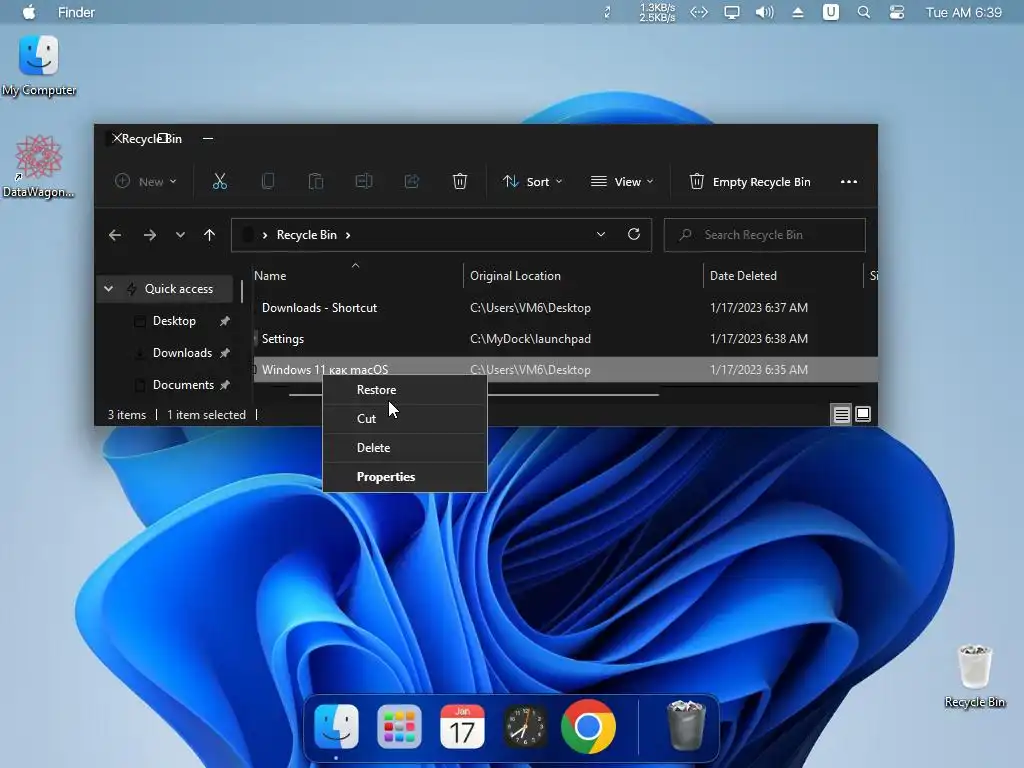Choose Cut from context menu
The height and width of the screenshot is (768, 1024).
(x=405, y=419)
